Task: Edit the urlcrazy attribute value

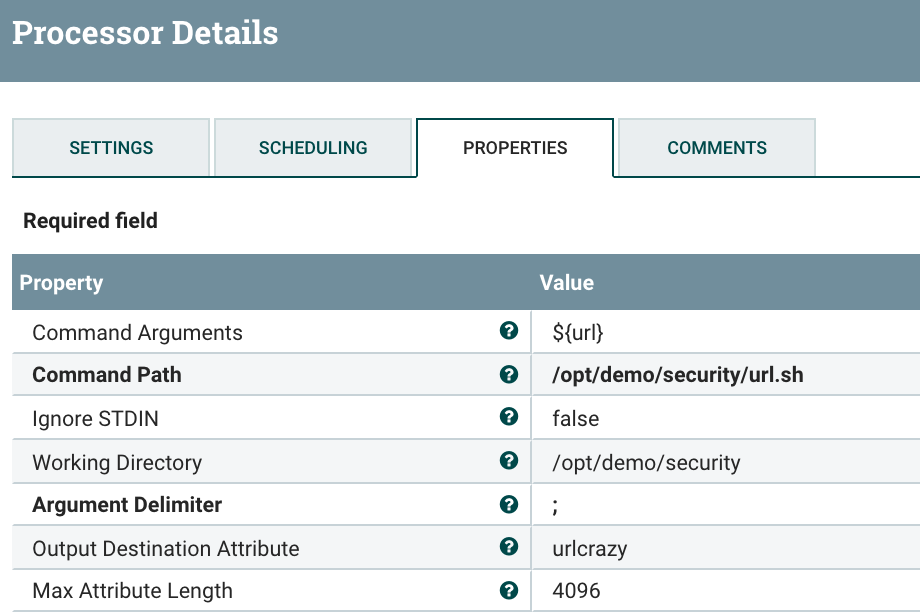Action: coord(591,548)
